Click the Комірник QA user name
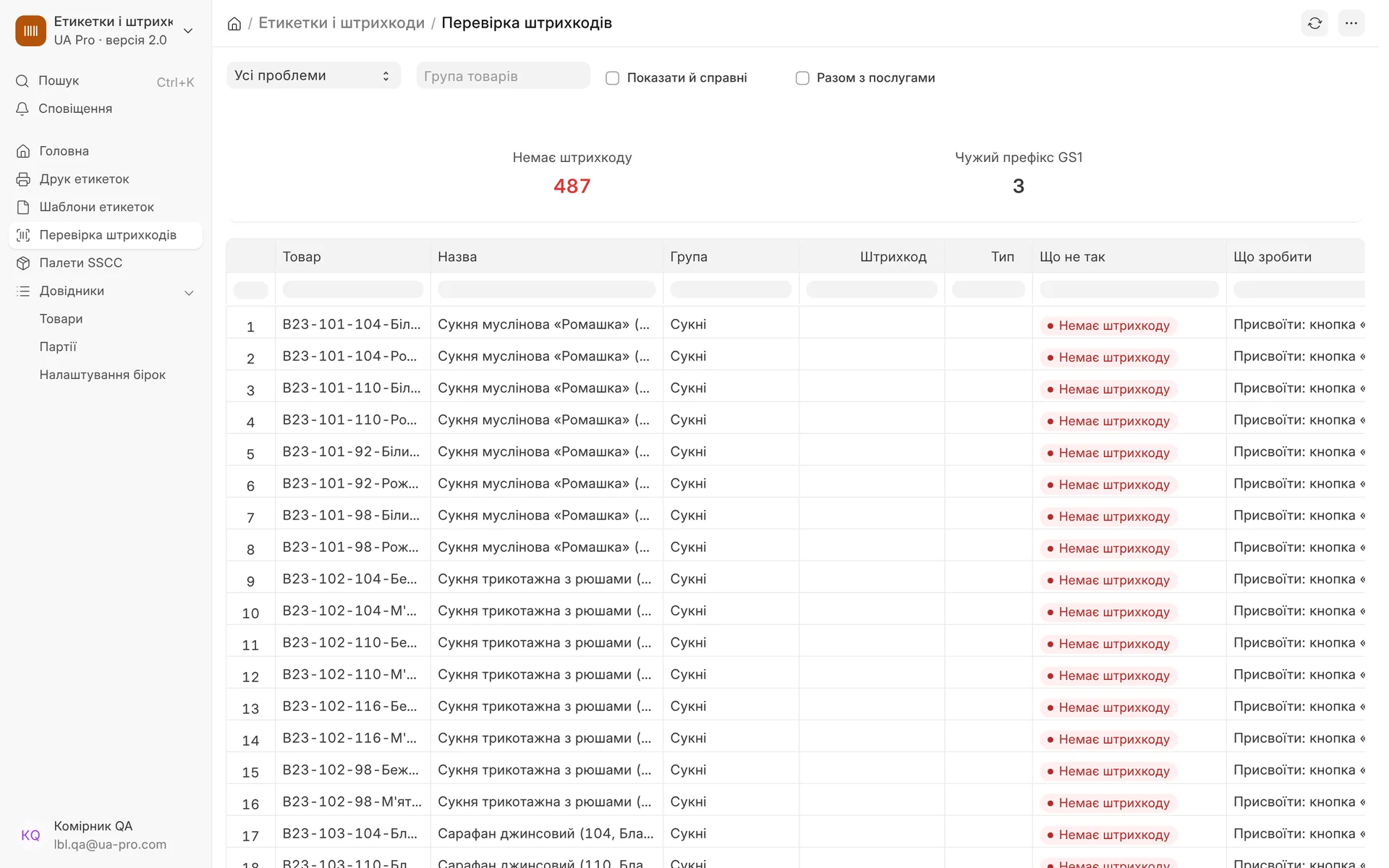 [93, 826]
